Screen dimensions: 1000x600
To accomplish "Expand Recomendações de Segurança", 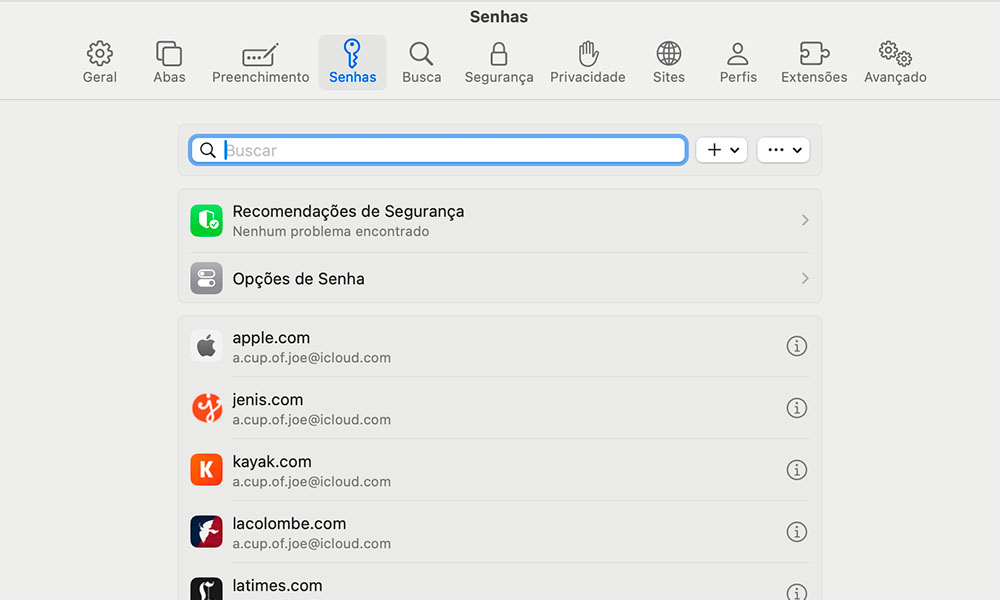I will point(500,220).
